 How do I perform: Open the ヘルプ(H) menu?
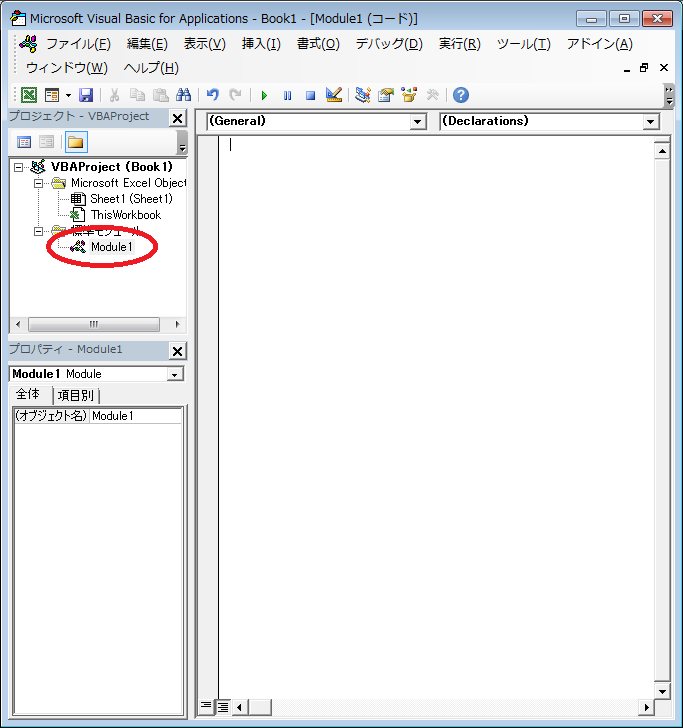point(151,68)
